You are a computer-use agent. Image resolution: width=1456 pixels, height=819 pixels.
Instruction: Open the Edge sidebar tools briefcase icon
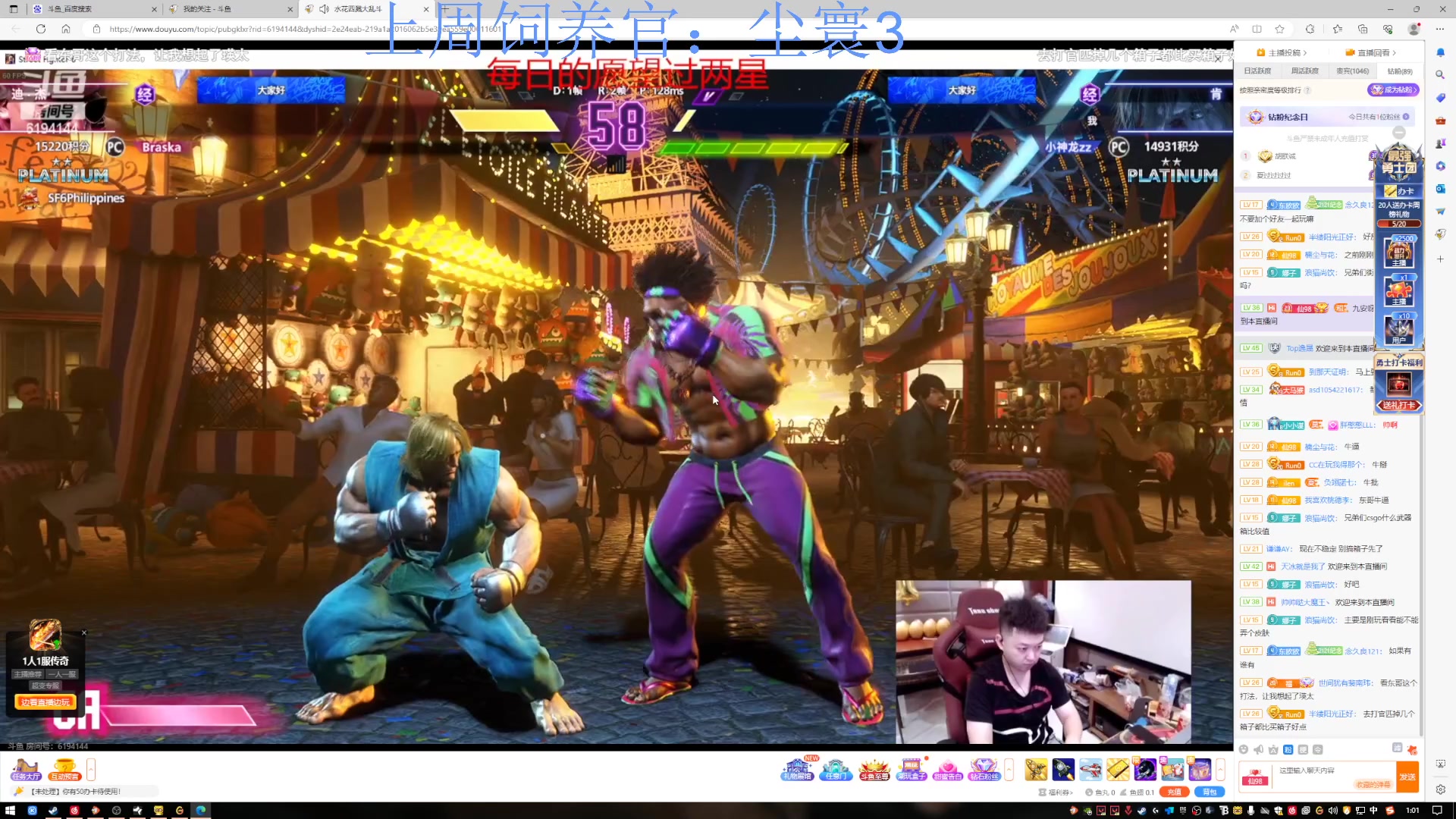[1440, 121]
